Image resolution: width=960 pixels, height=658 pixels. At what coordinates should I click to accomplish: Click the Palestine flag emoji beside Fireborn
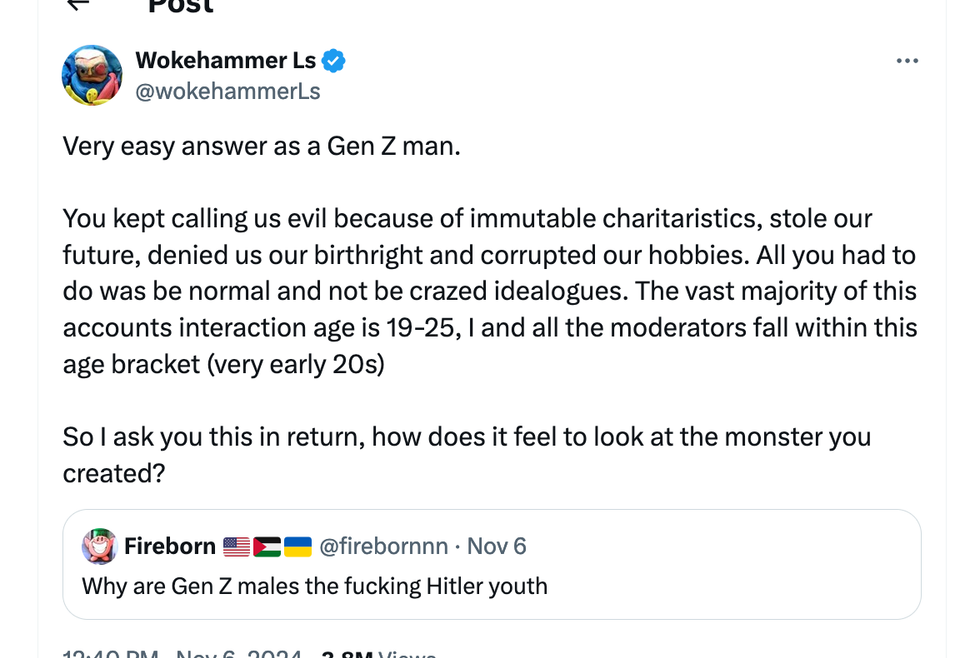pos(267,546)
